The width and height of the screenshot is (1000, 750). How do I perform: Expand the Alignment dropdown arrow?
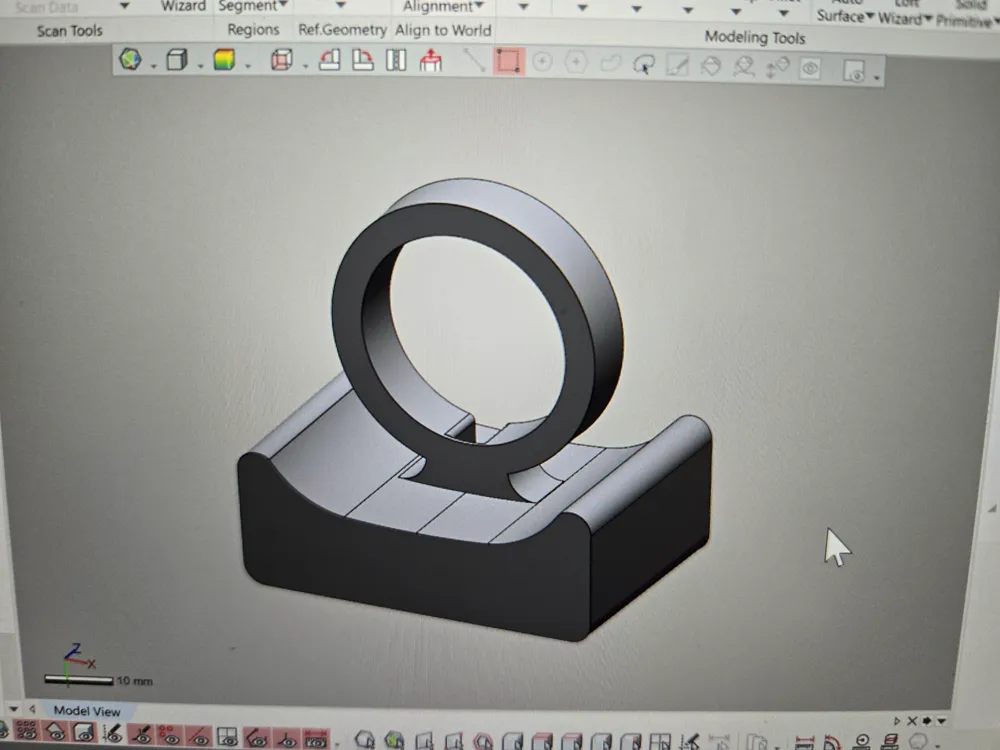[x=480, y=6]
